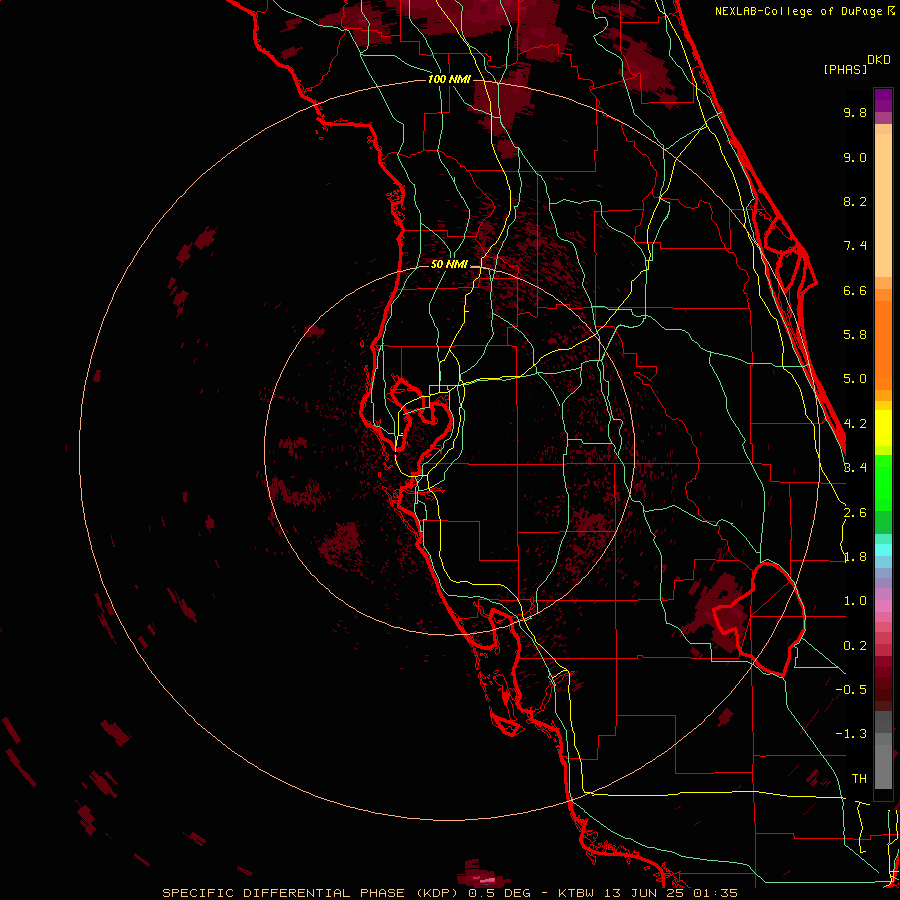Click the "01:35" time text
900x900 pixels.
point(715,893)
